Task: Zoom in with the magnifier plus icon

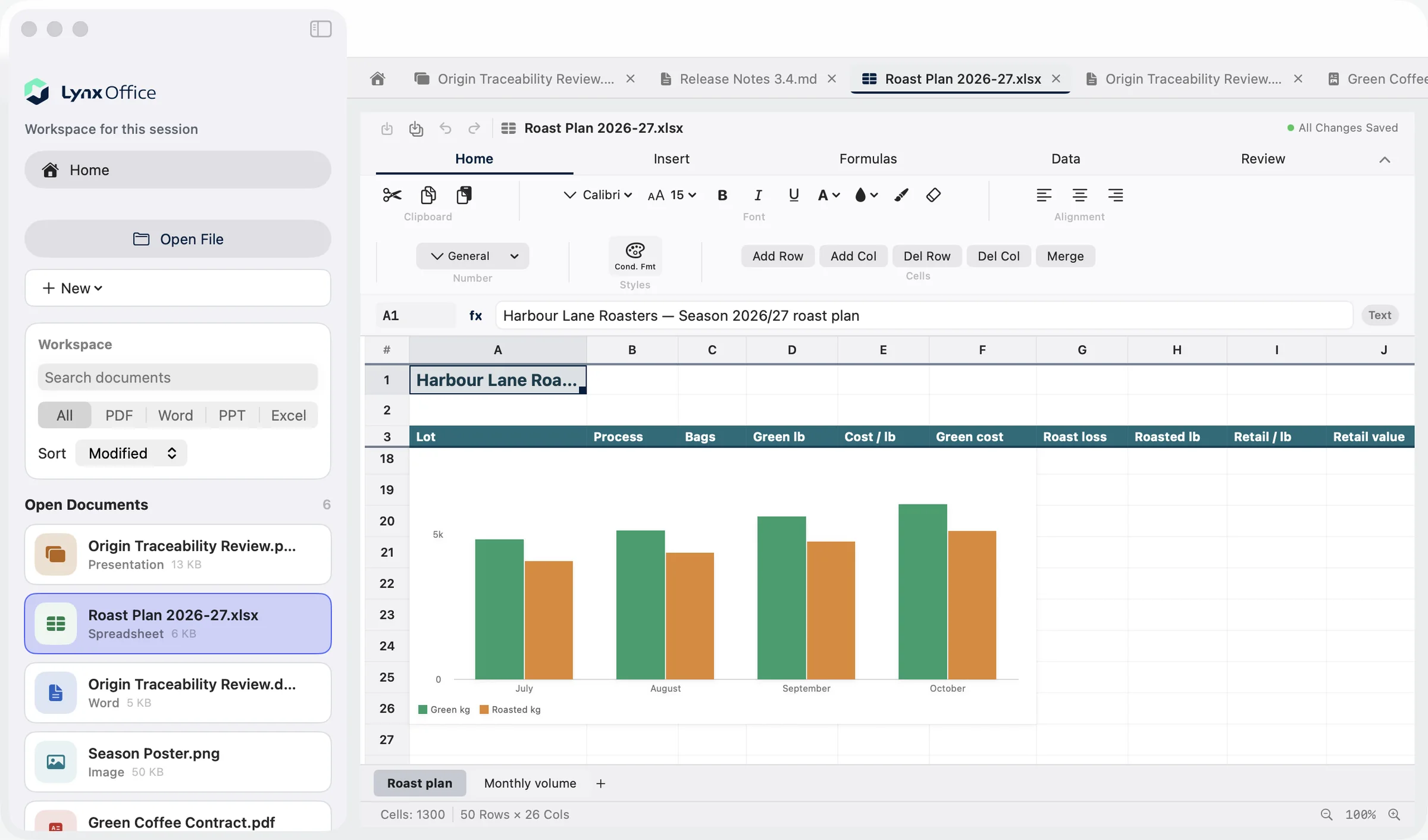Action: [x=1394, y=814]
